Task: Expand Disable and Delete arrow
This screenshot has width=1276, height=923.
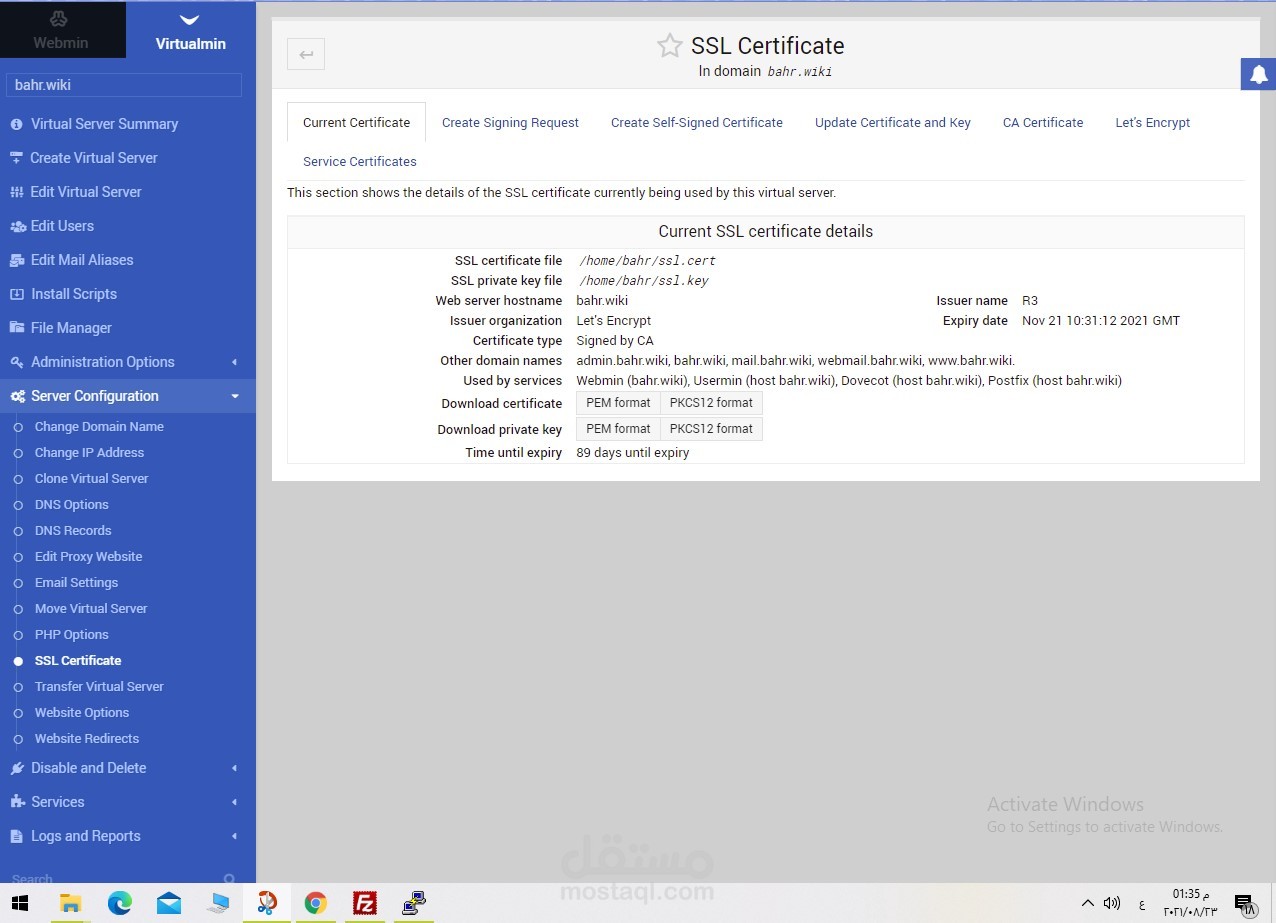Action: click(x=234, y=768)
